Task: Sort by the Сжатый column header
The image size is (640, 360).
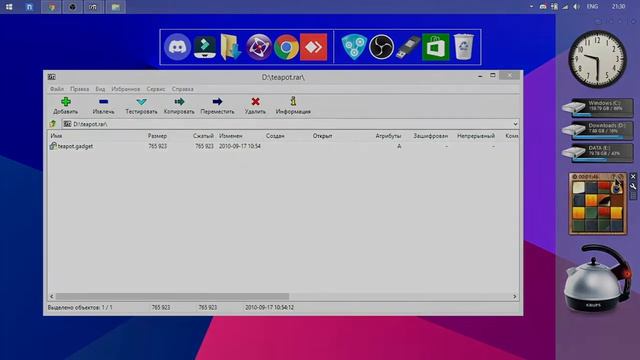Action: coord(203,136)
